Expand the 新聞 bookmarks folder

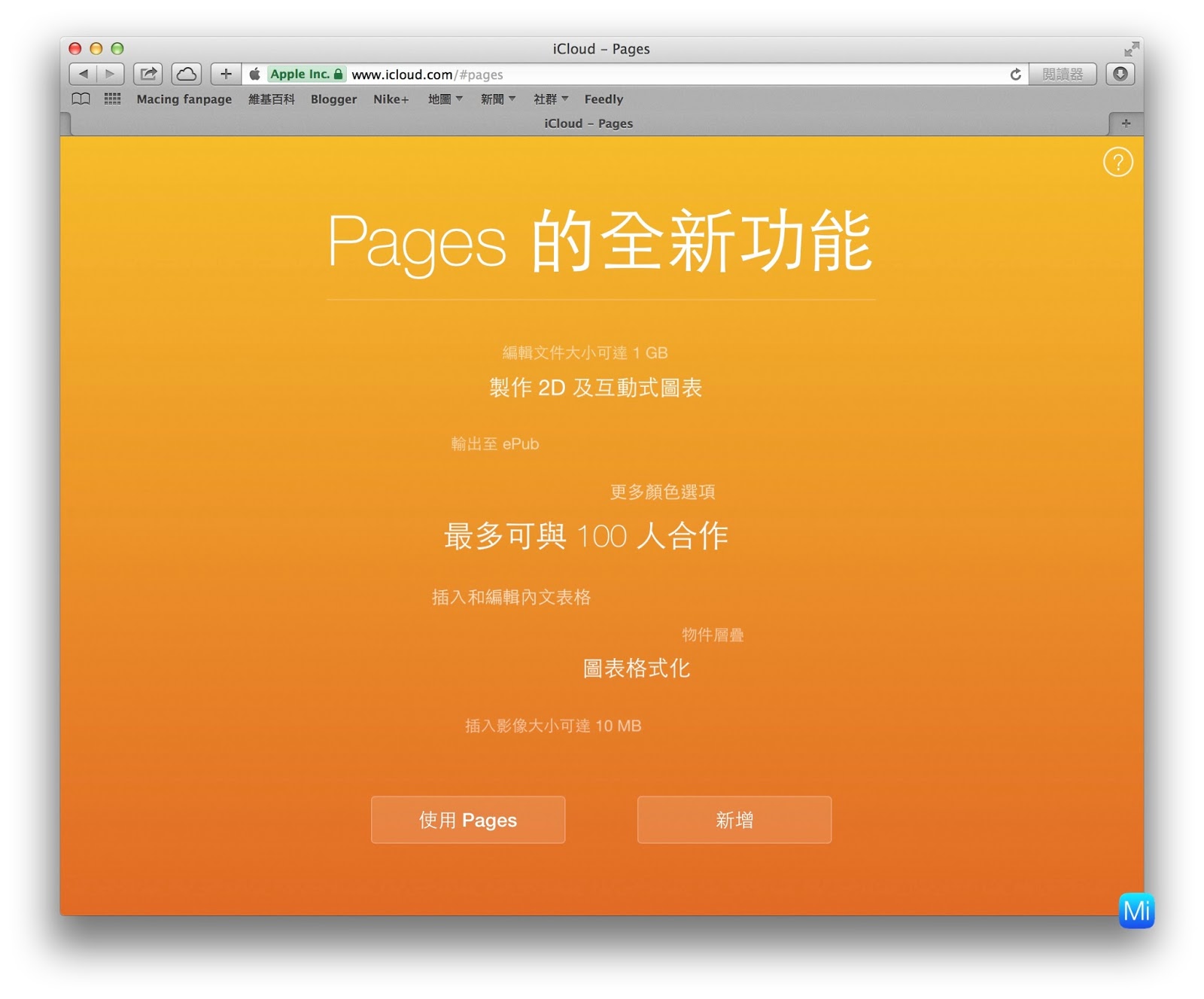pyautogui.click(x=497, y=99)
